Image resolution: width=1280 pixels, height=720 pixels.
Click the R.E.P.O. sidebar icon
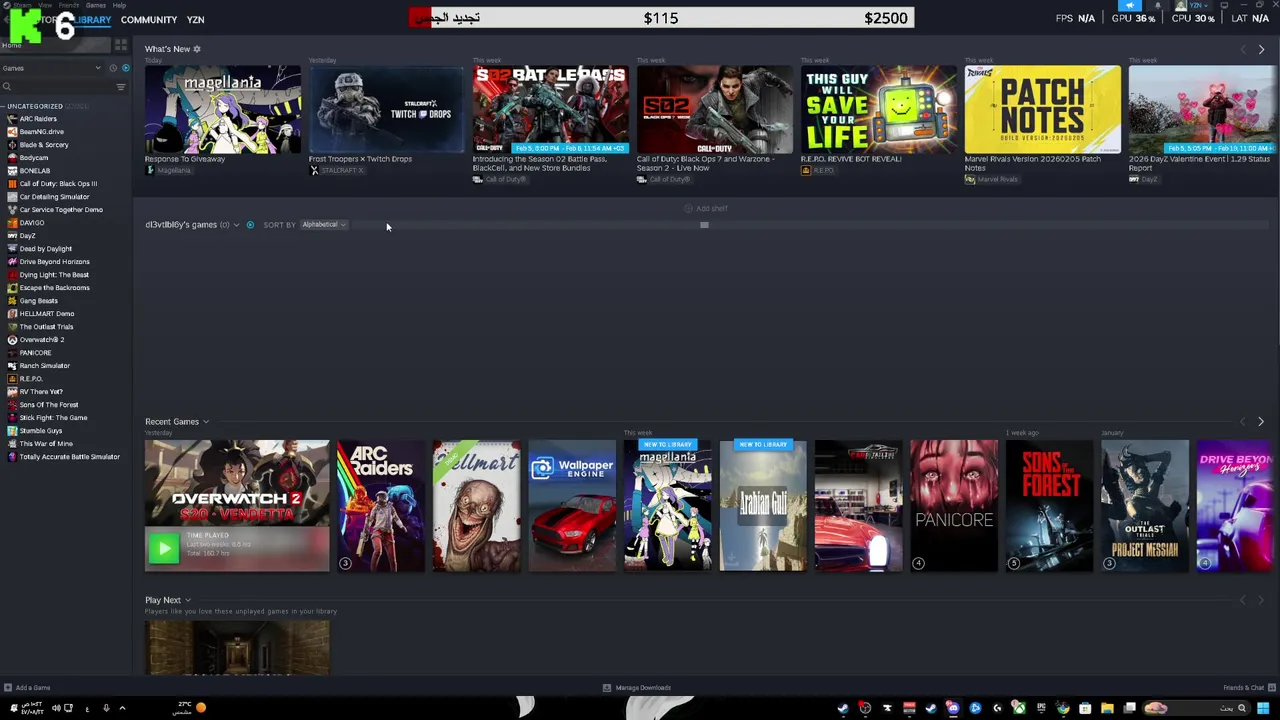12,379
